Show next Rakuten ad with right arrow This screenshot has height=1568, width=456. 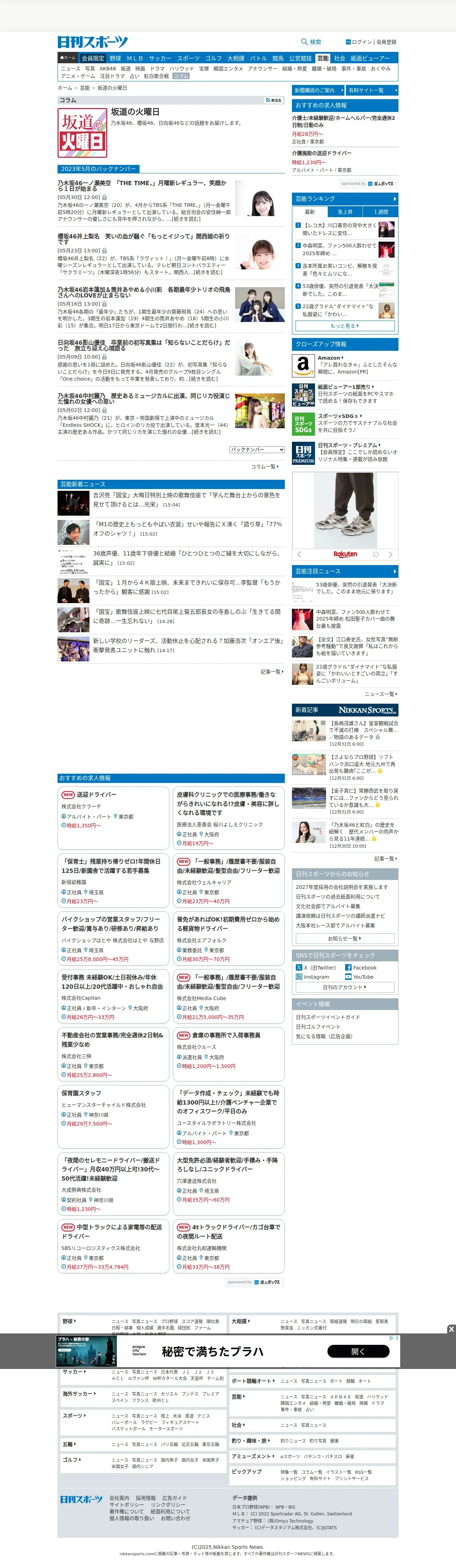click(x=390, y=554)
